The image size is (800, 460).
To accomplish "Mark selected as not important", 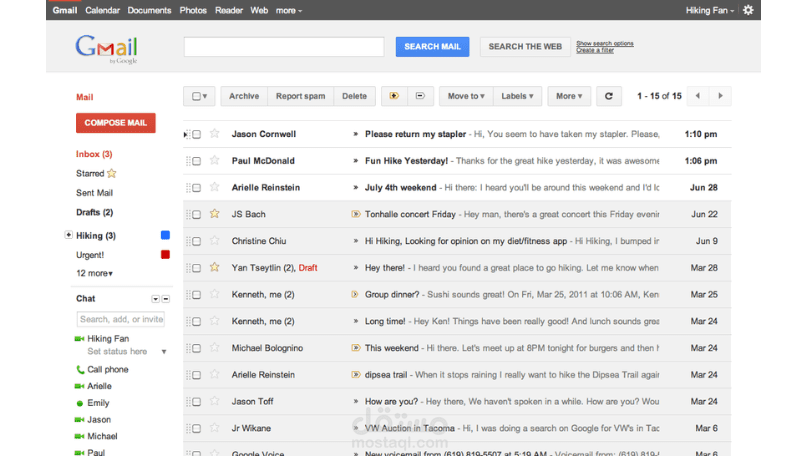I will click(x=420, y=96).
